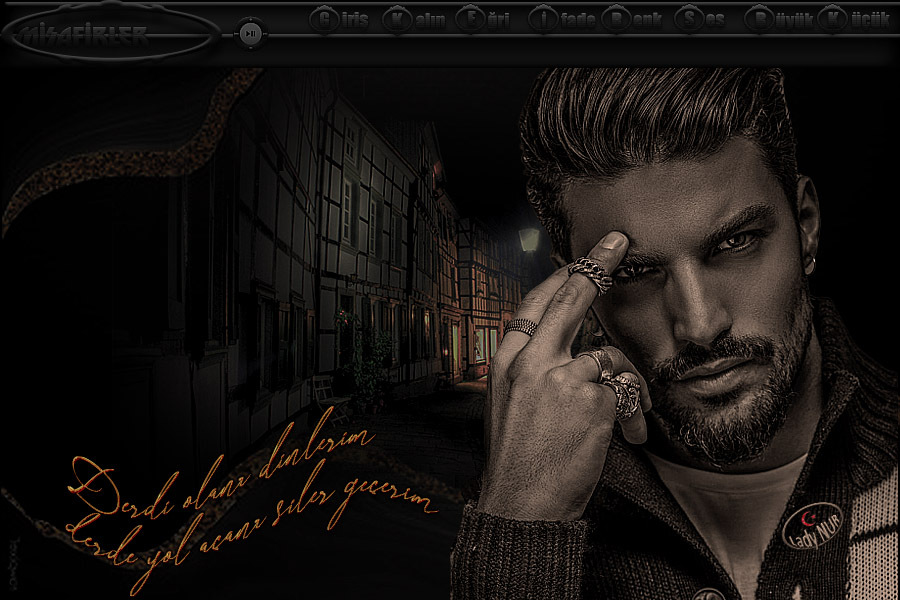Click the circular G icon for Giriş
The image size is (900, 600).
point(323,20)
